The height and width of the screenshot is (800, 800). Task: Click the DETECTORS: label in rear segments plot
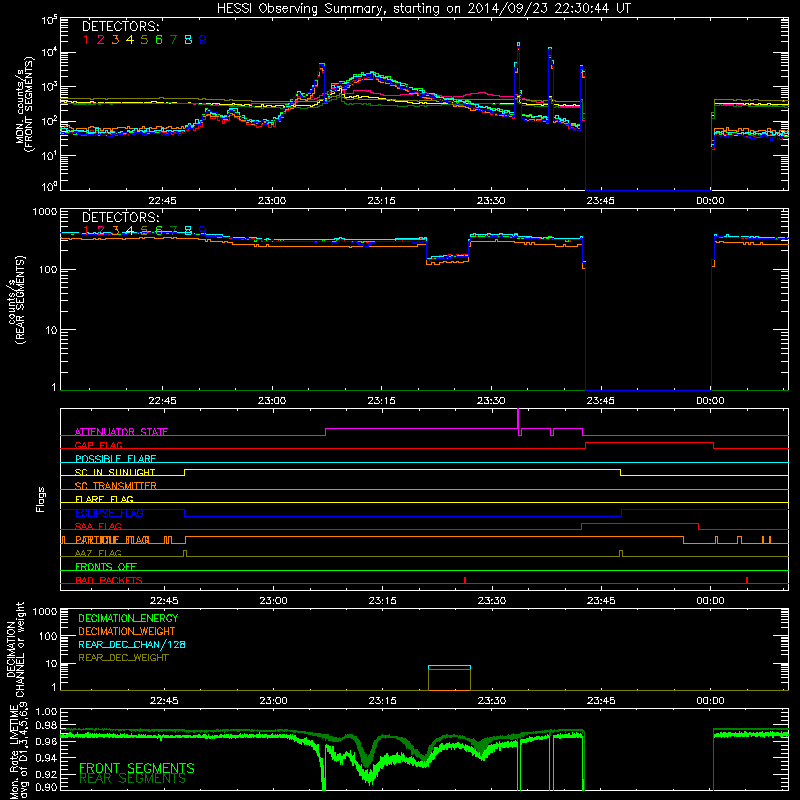(120, 217)
